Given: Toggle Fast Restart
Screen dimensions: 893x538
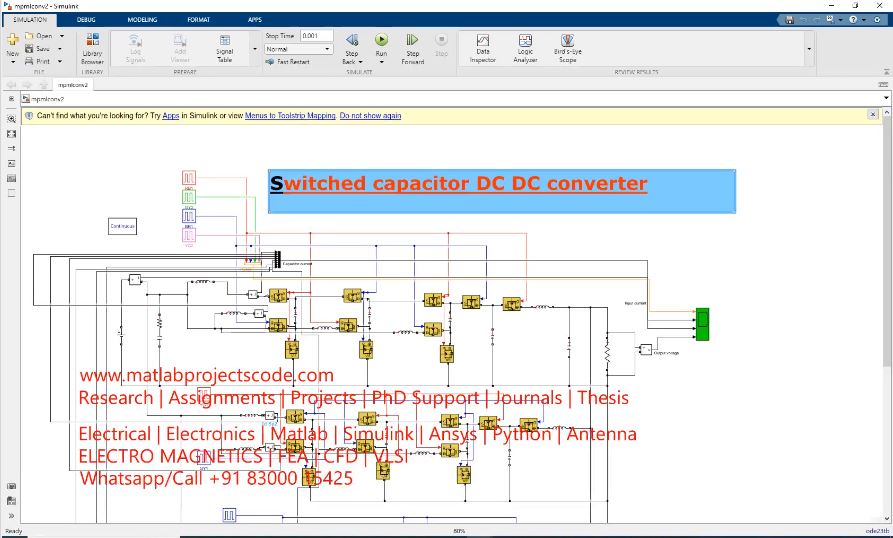Looking at the screenshot, I should 288,61.
